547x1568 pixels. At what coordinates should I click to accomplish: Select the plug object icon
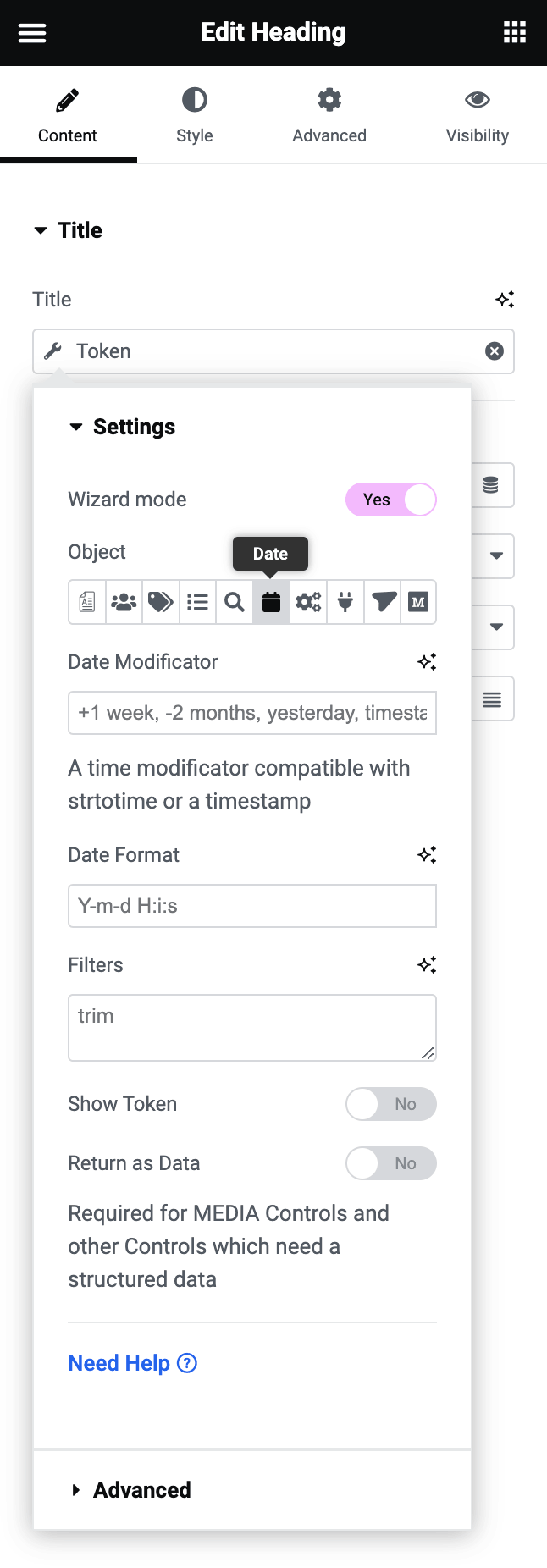[x=345, y=602]
